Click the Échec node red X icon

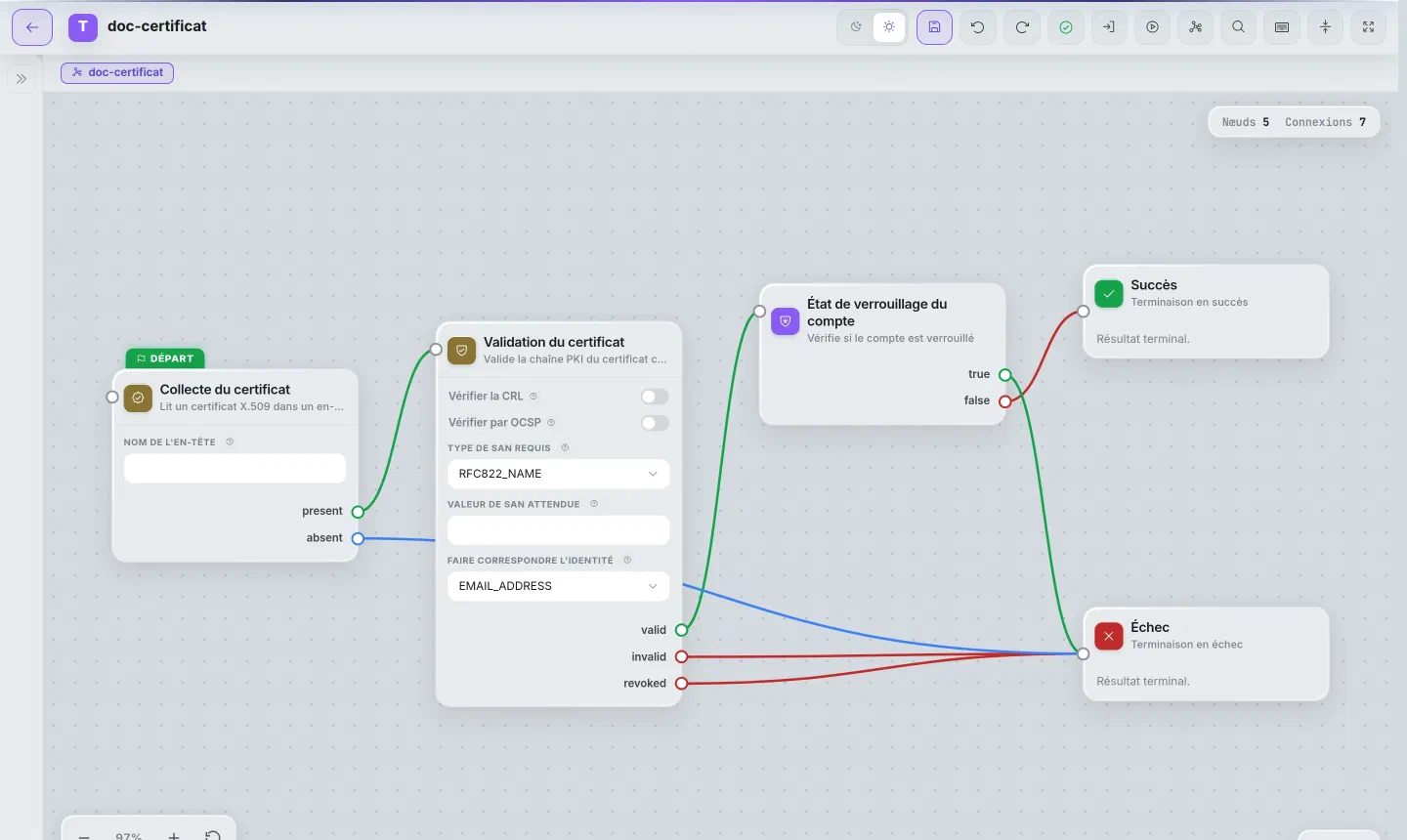pyautogui.click(x=1109, y=636)
